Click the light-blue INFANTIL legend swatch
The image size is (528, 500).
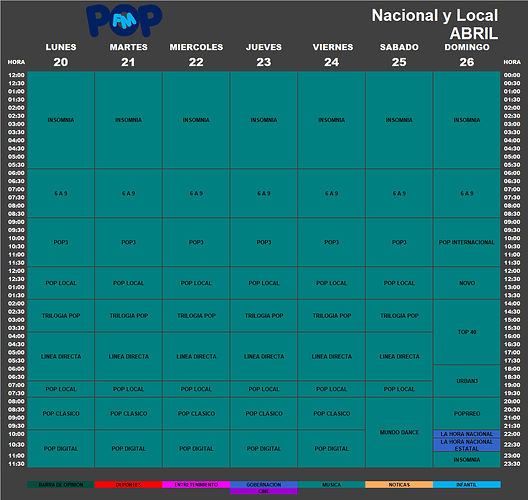click(467, 485)
